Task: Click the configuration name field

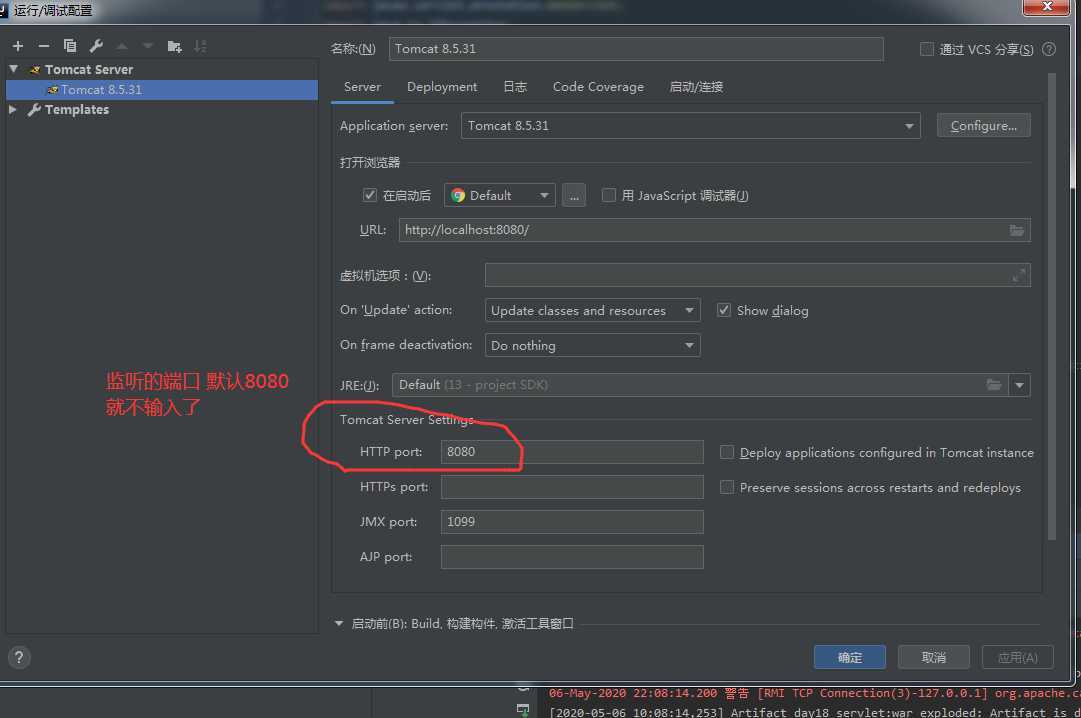Action: click(636, 49)
